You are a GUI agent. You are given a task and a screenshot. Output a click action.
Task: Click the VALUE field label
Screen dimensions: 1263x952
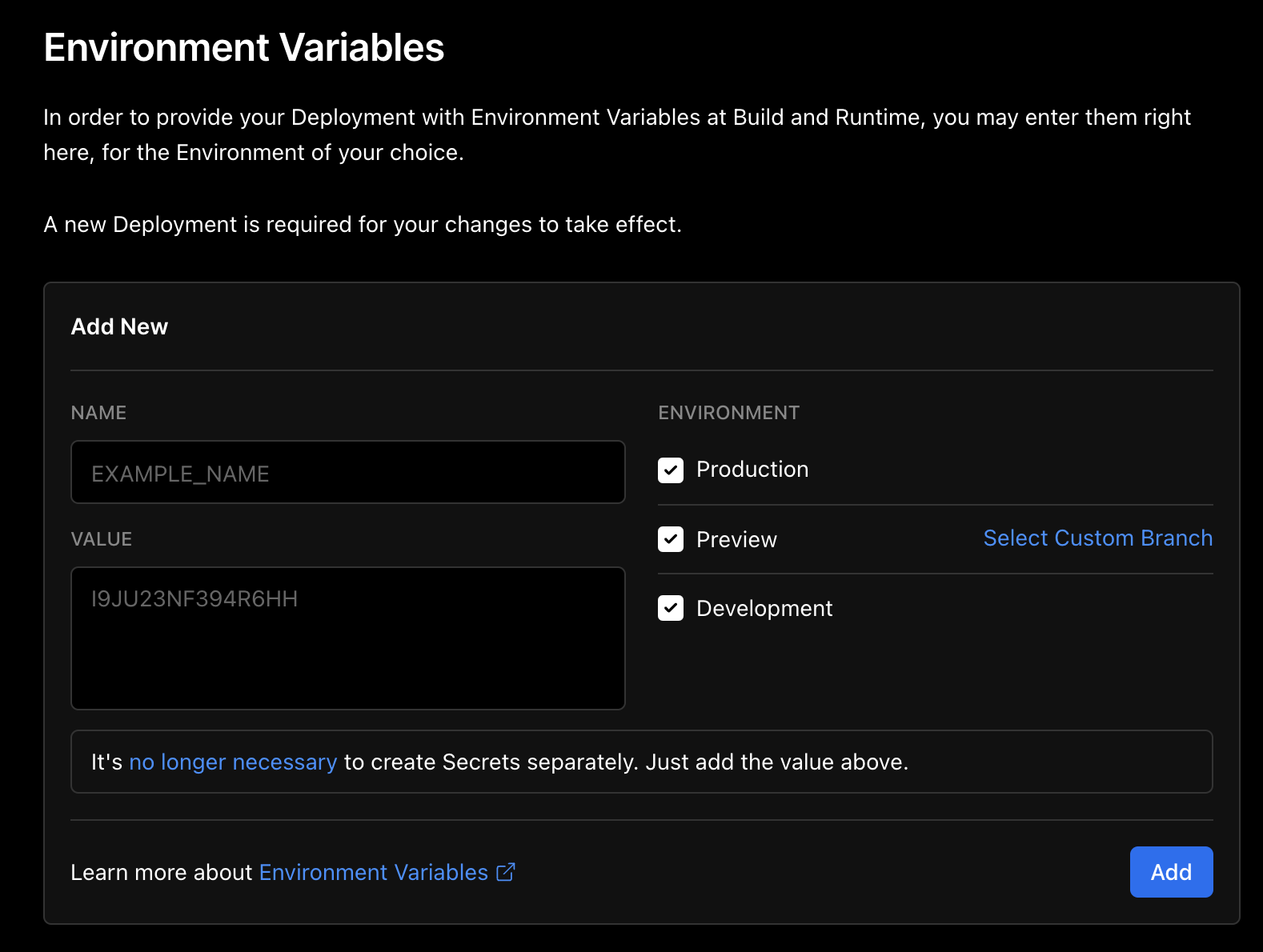click(101, 539)
